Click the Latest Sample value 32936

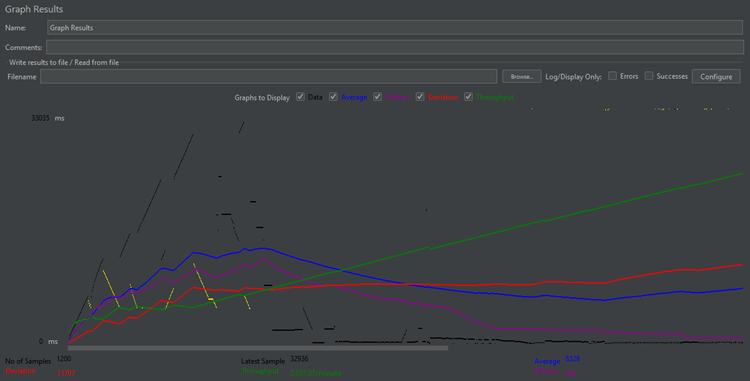point(299,359)
